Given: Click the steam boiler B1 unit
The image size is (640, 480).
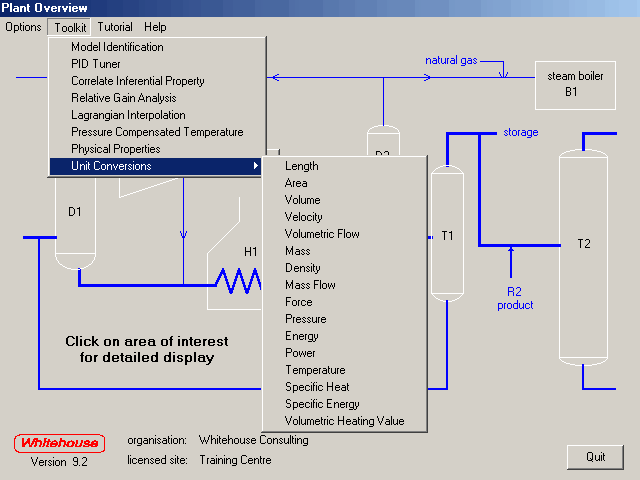Looking at the screenshot, I should click(570, 83).
